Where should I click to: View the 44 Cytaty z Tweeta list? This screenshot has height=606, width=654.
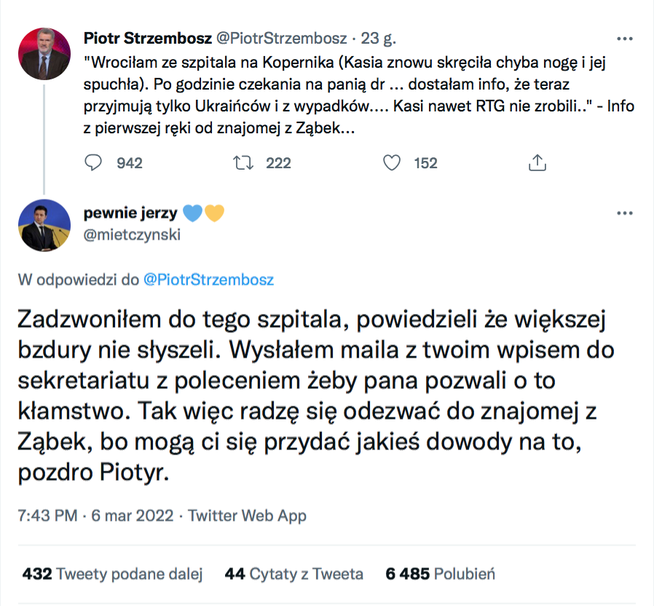pyautogui.click(x=294, y=574)
